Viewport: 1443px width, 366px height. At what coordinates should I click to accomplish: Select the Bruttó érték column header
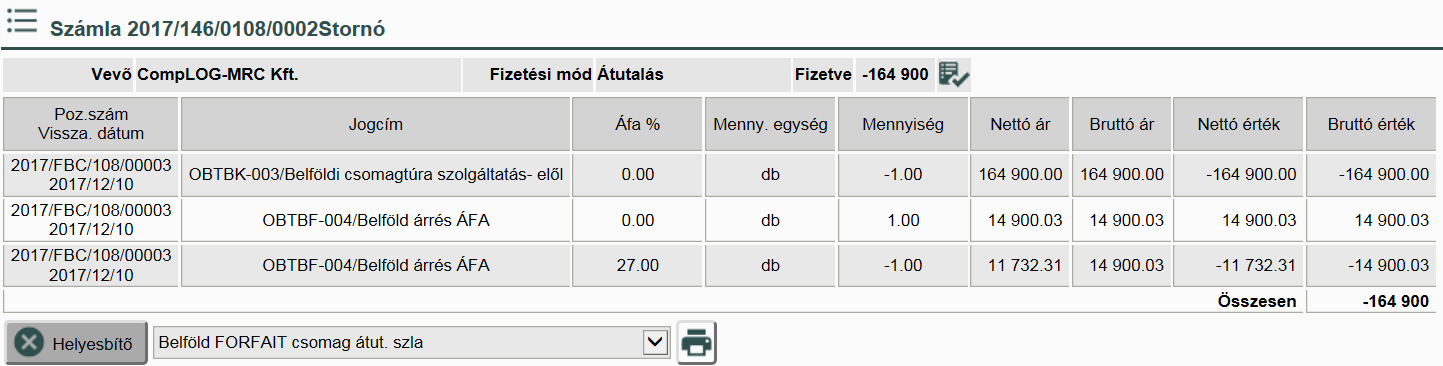[1371, 125]
